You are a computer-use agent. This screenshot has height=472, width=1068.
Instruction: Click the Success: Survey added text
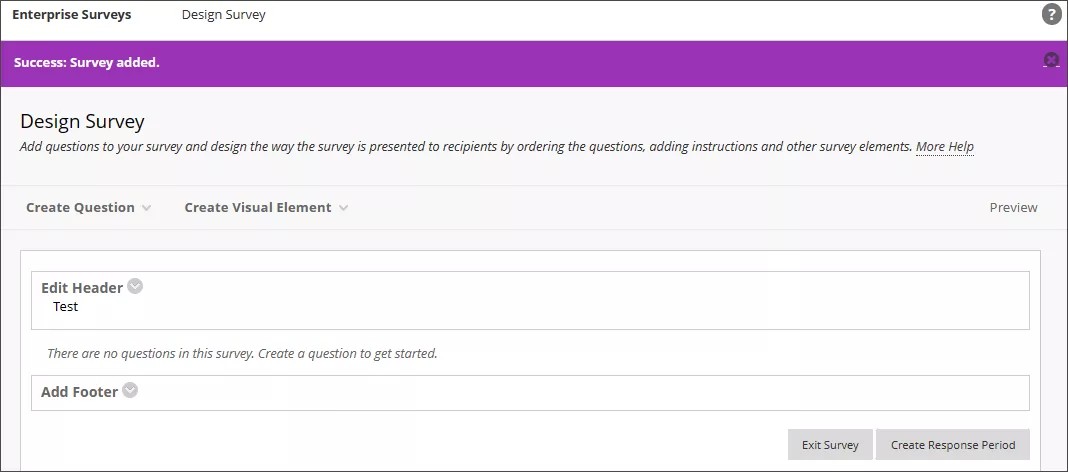click(87, 62)
